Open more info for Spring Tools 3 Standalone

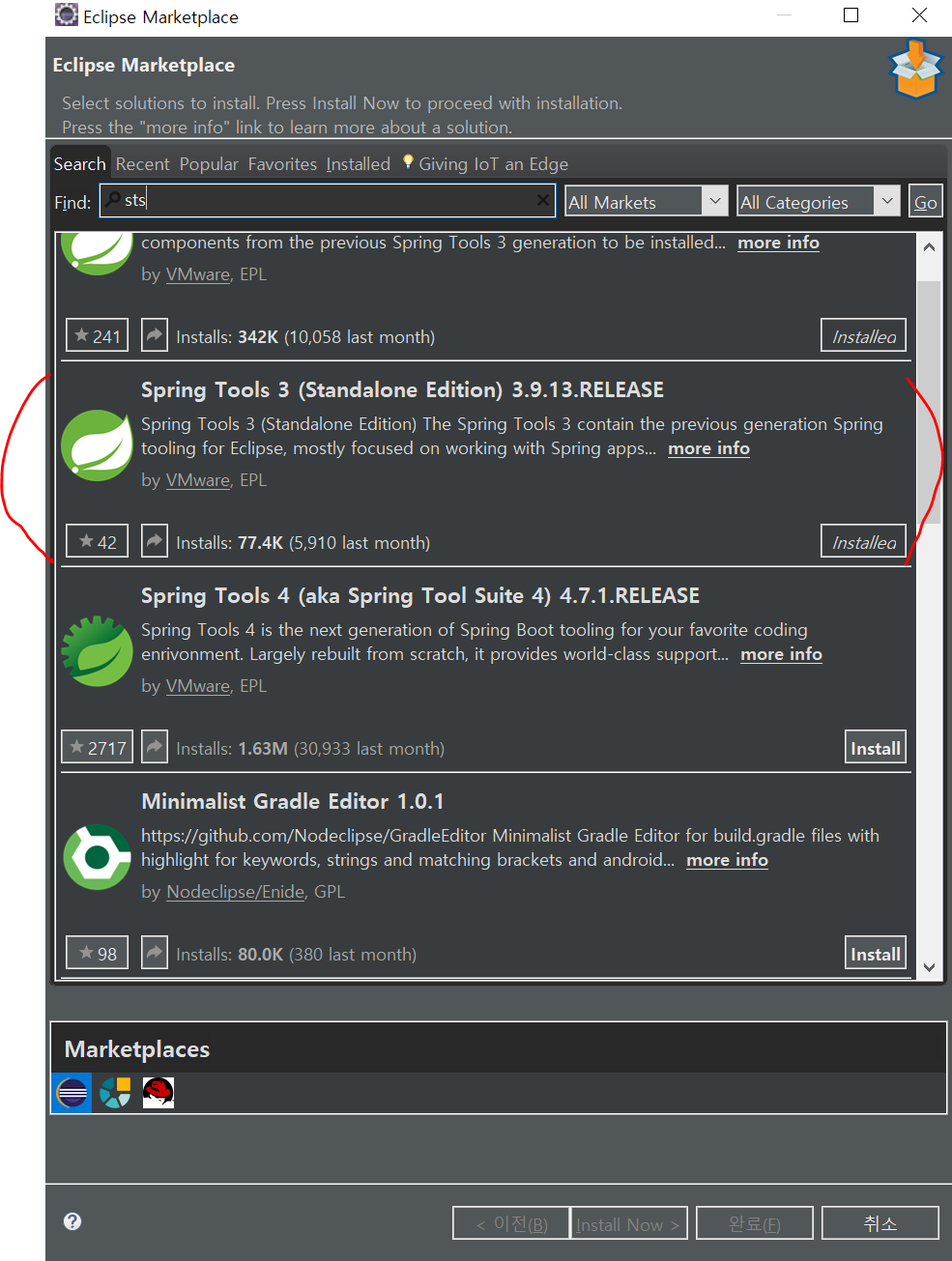(708, 447)
